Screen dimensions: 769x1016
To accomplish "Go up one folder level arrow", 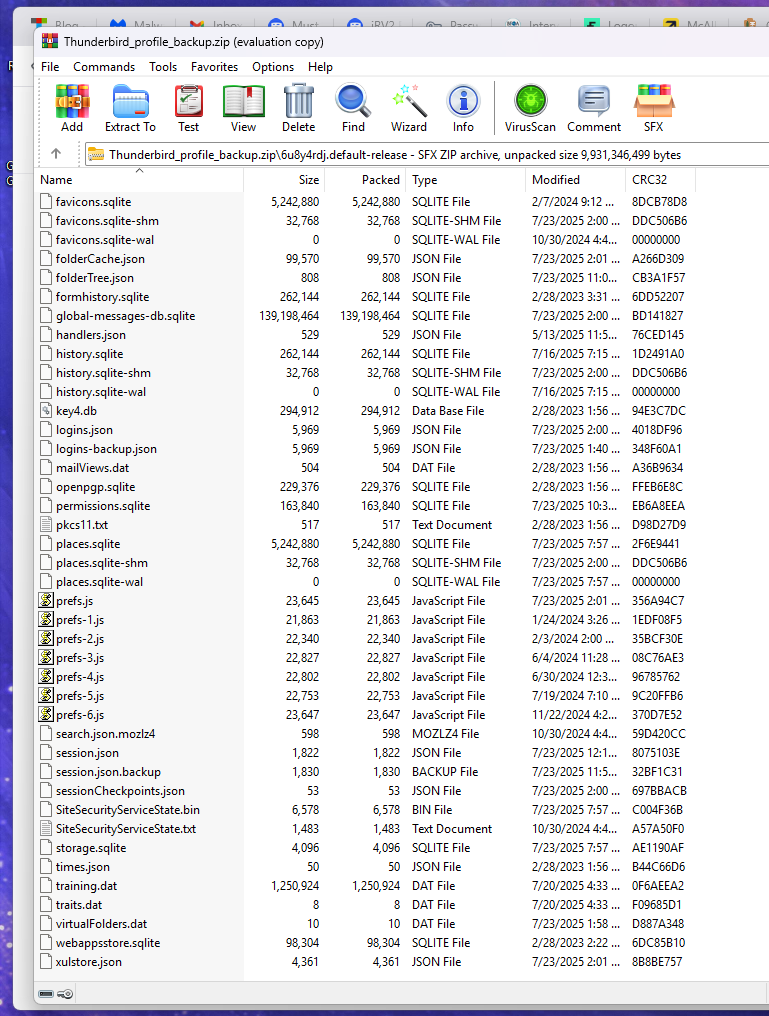I will (56, 154).
